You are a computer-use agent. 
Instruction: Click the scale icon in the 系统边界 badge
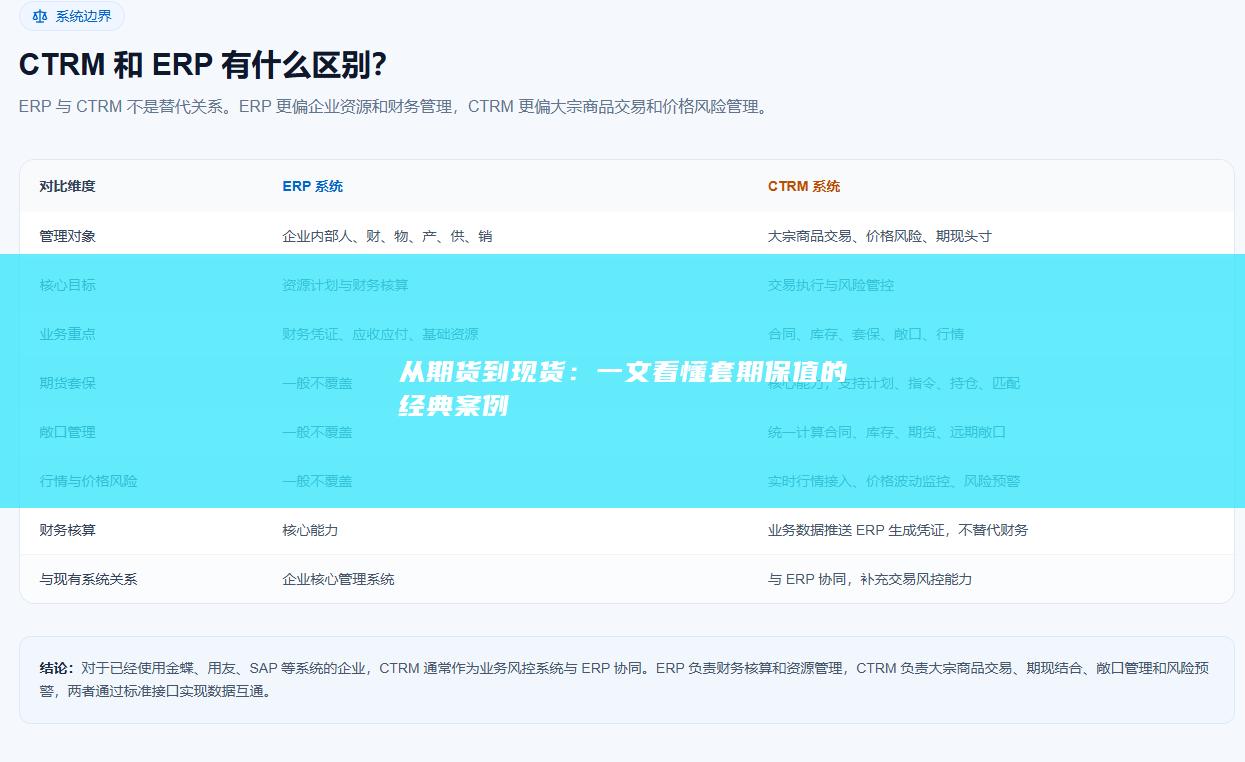click(40, 16)
